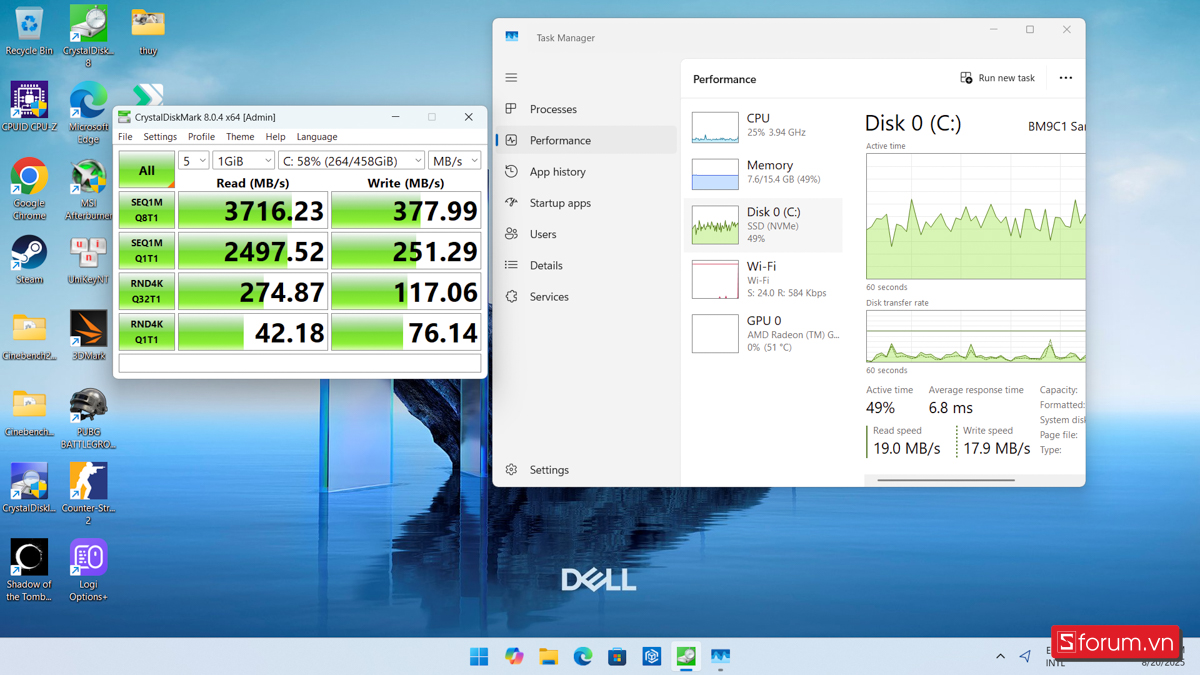Screen dimensions: 1200x675
Task: Open Shadow of the Tomb Raider shortcut
Action: [x=29, y=571]
